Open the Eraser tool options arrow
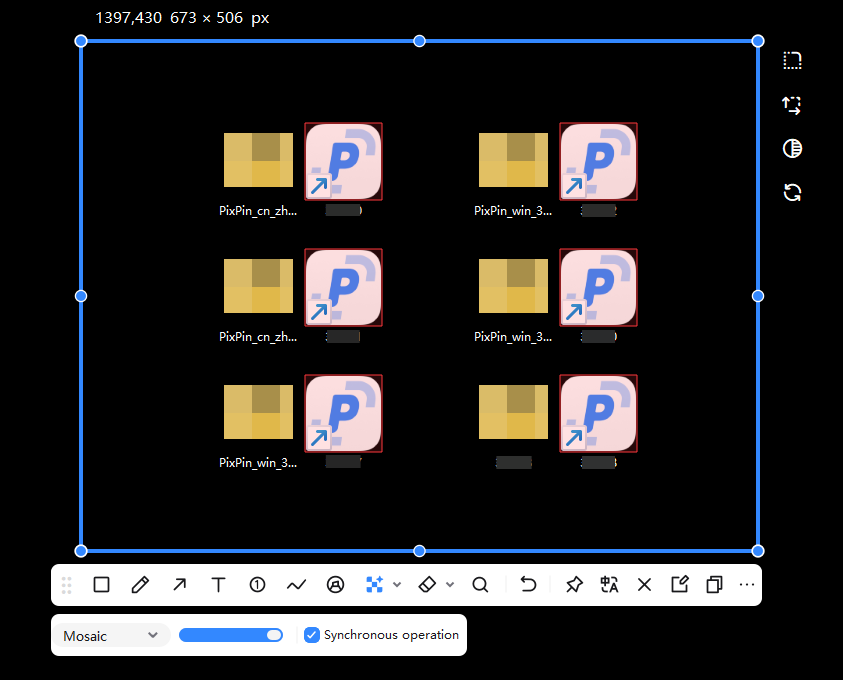843x680 pixels. click(x=450, y=584)
